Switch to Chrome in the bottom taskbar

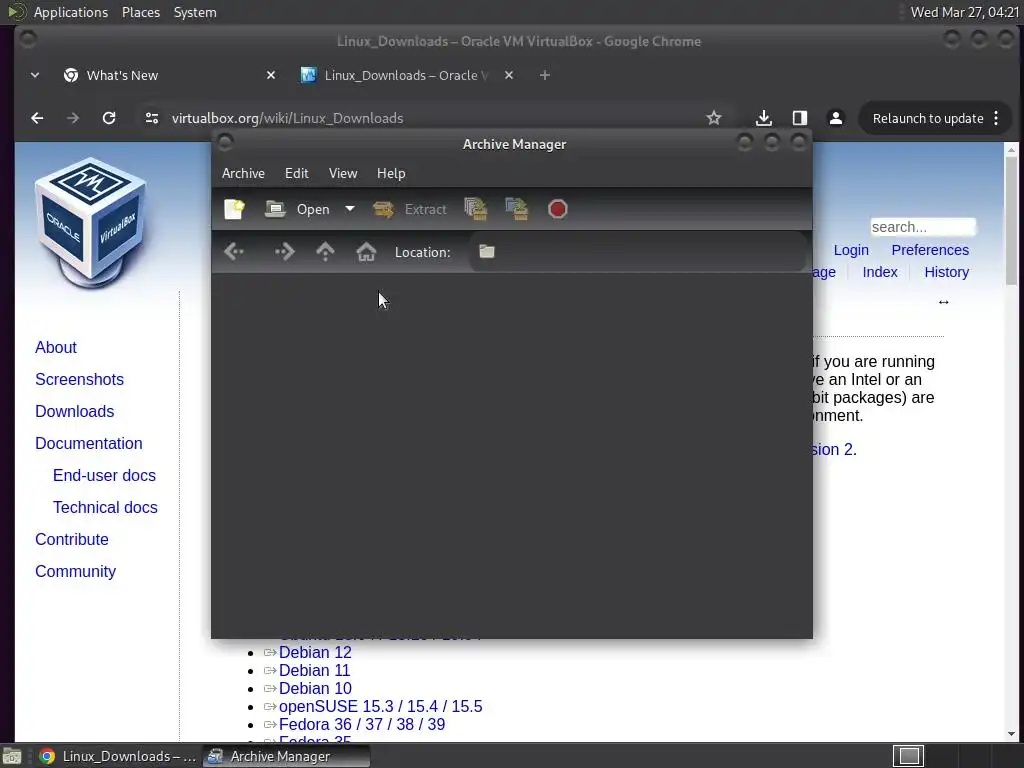[118, 756]
